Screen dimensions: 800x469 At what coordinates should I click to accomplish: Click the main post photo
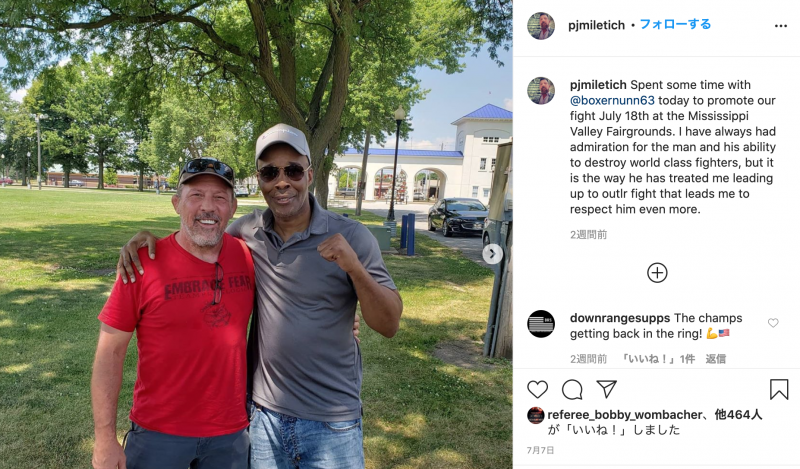pyautogui.click(x=256, y=234)
